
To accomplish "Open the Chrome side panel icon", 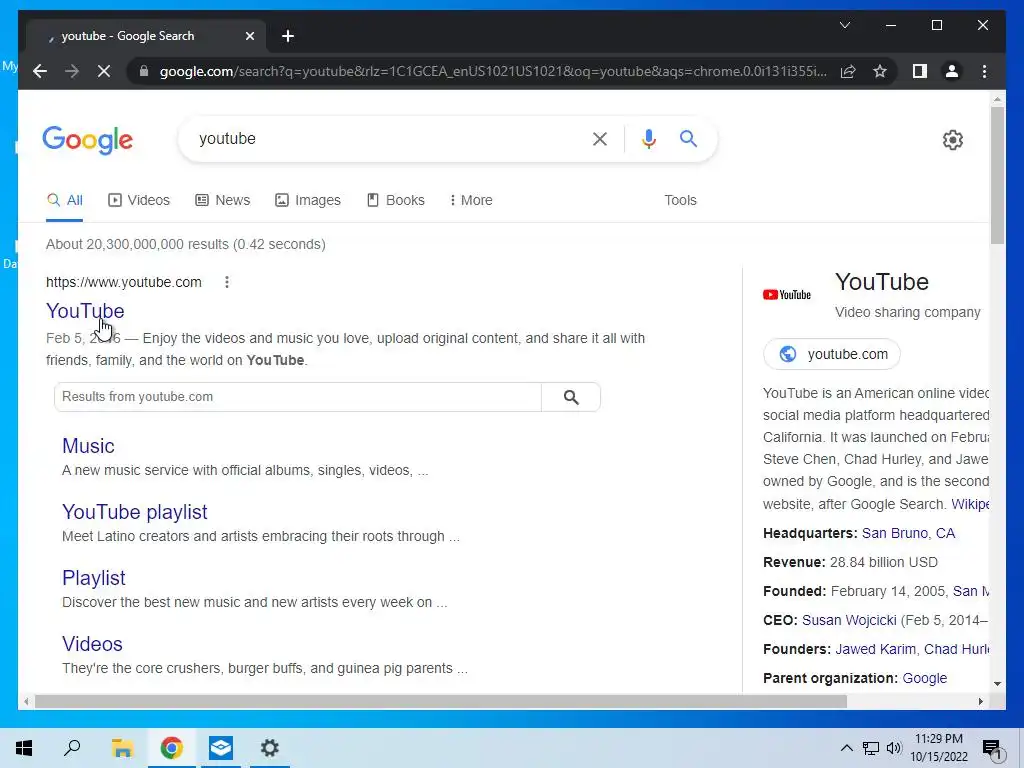I will click(x=920, y=71).
